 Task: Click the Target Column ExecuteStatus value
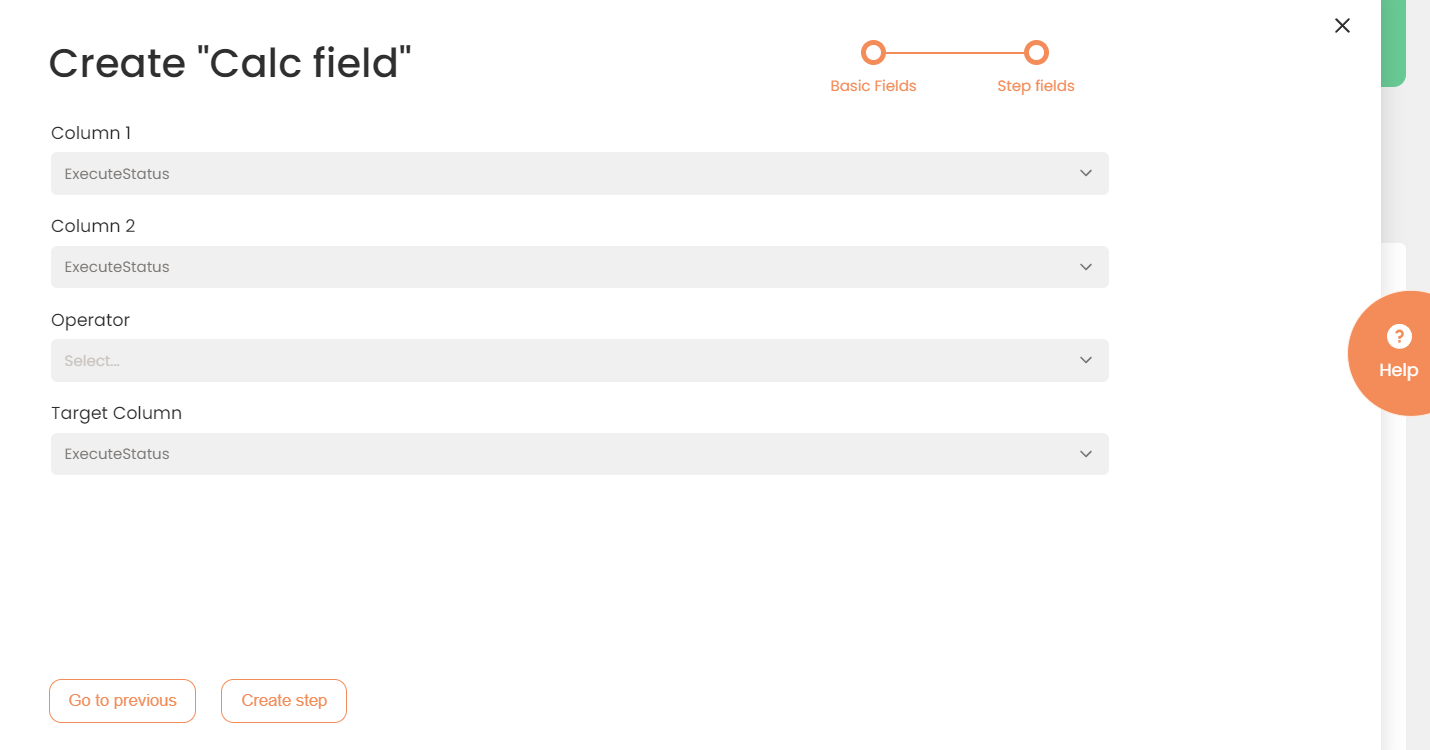point(117,454)
